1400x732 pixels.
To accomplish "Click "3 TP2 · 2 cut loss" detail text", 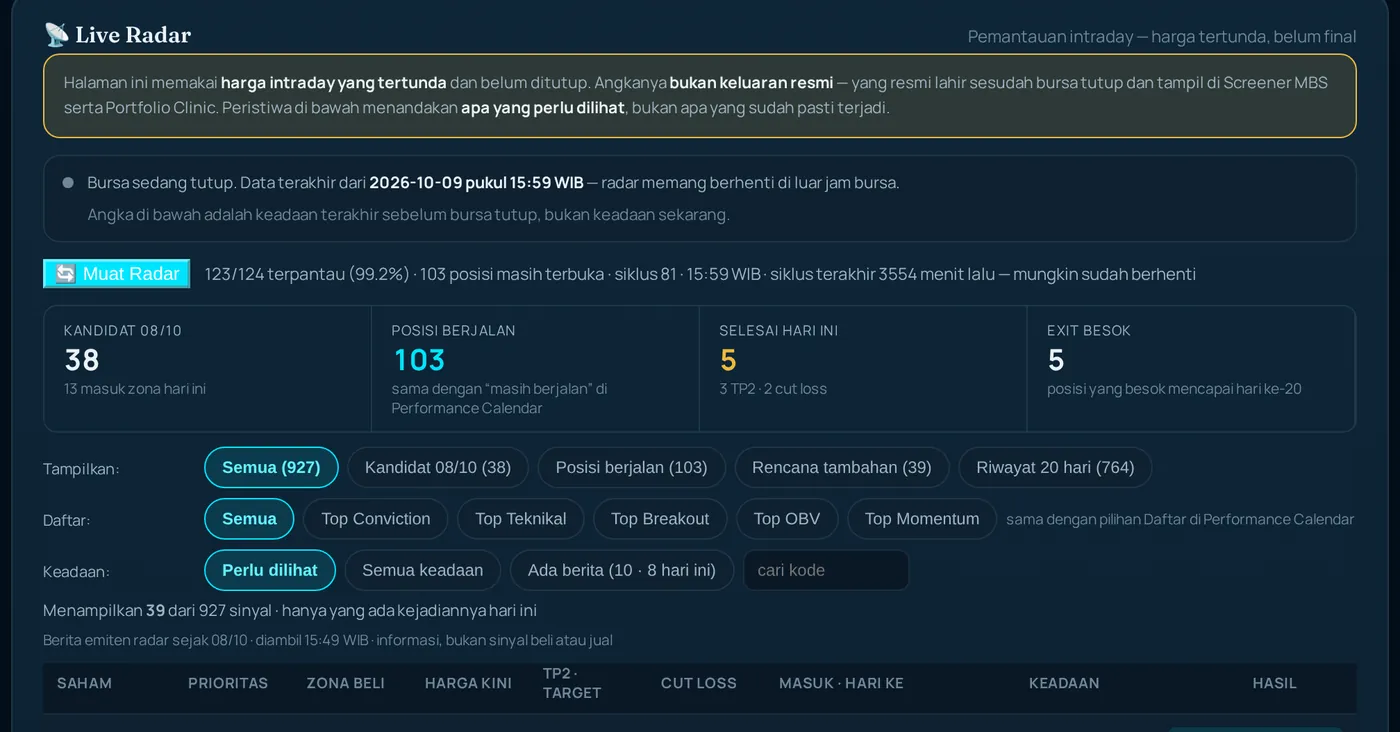I will click(x=773, y=389).
